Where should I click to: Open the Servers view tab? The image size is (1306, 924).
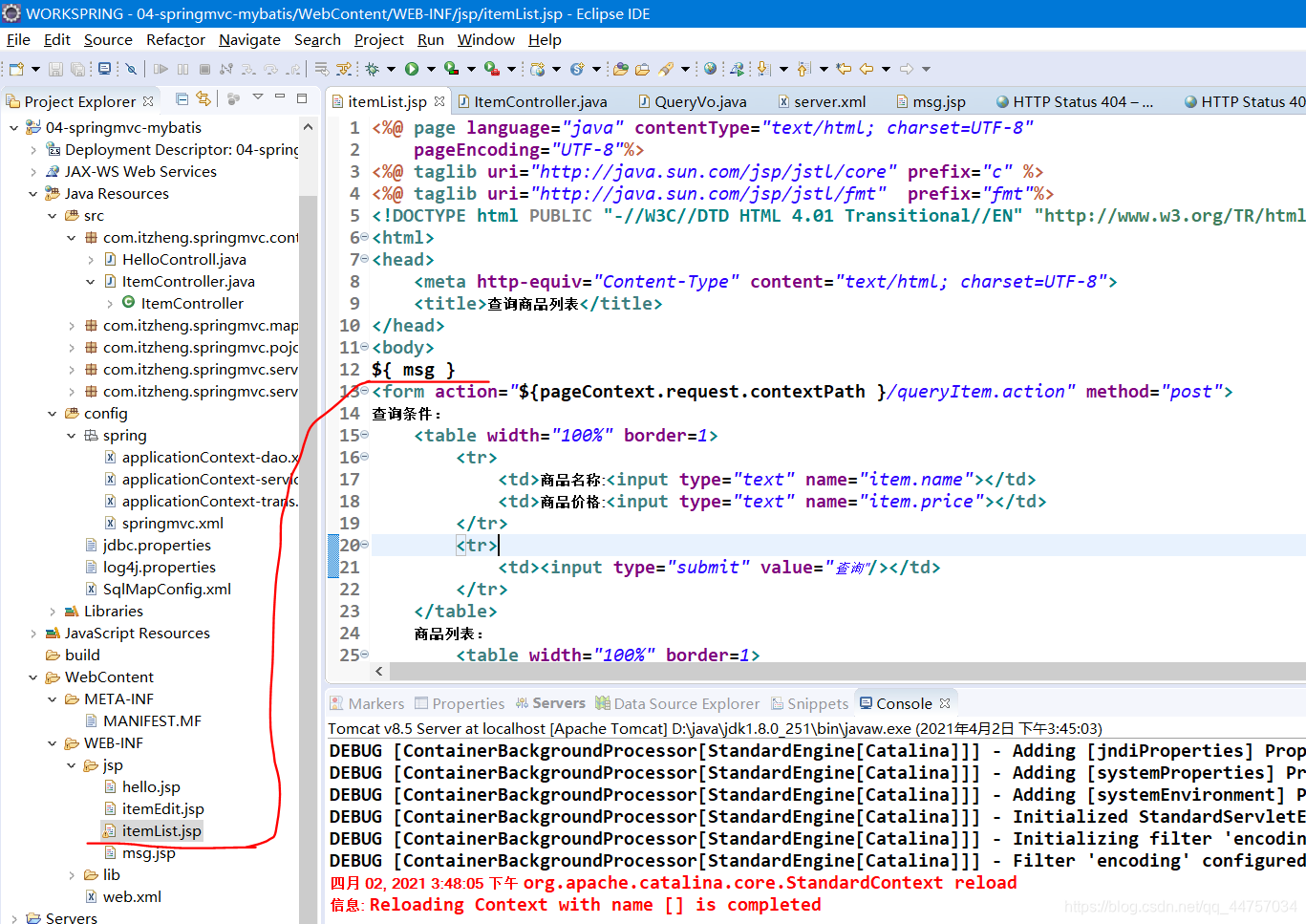[550, 703]
